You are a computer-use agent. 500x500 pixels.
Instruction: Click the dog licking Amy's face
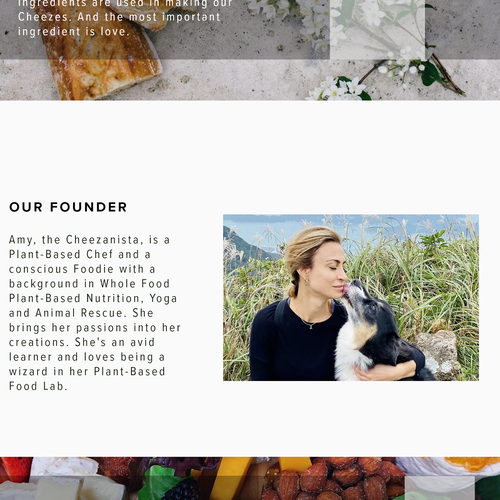pos(377,332)
